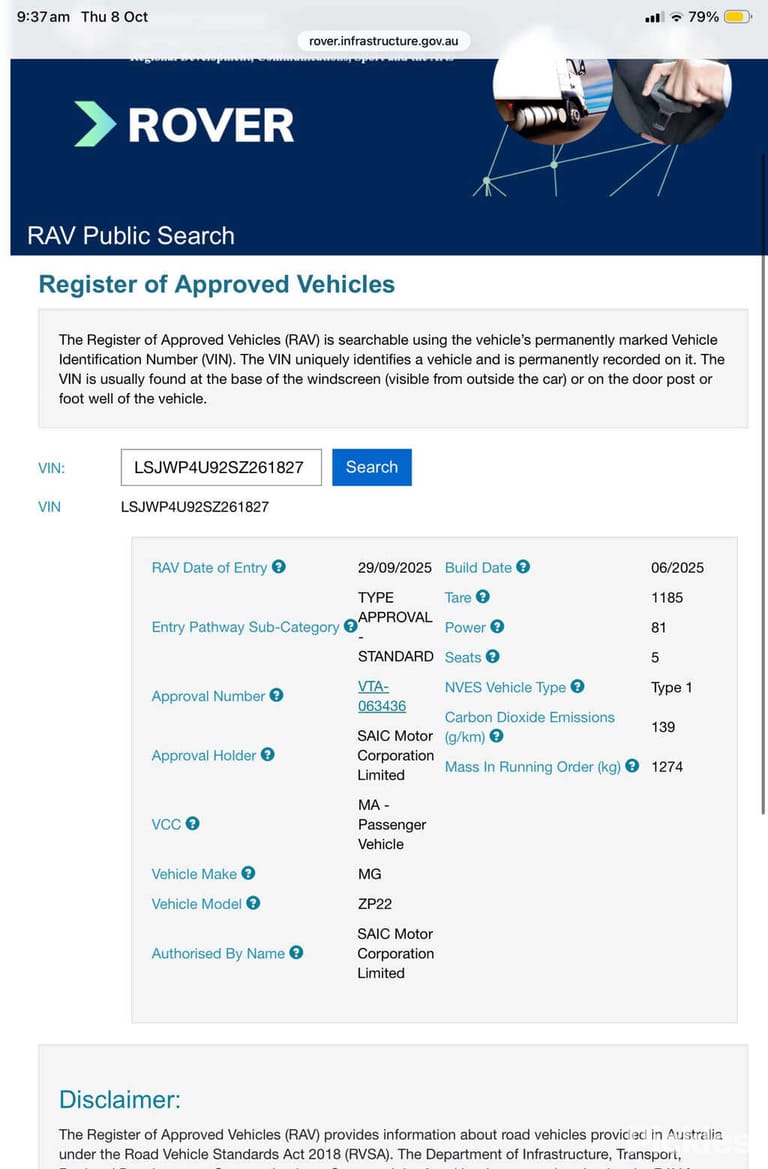Click the help icon next to VCC
The height and width of the screenshot is (1169, 768).
coord(192,823)
